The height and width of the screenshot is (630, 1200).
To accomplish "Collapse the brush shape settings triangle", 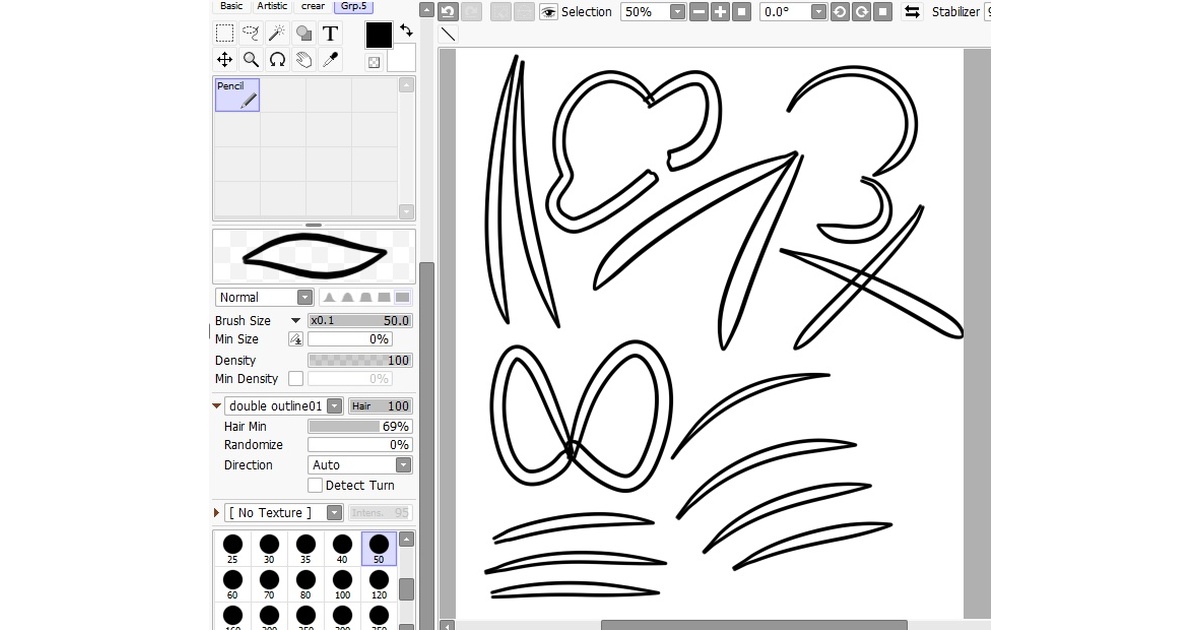I will [217, 406].
